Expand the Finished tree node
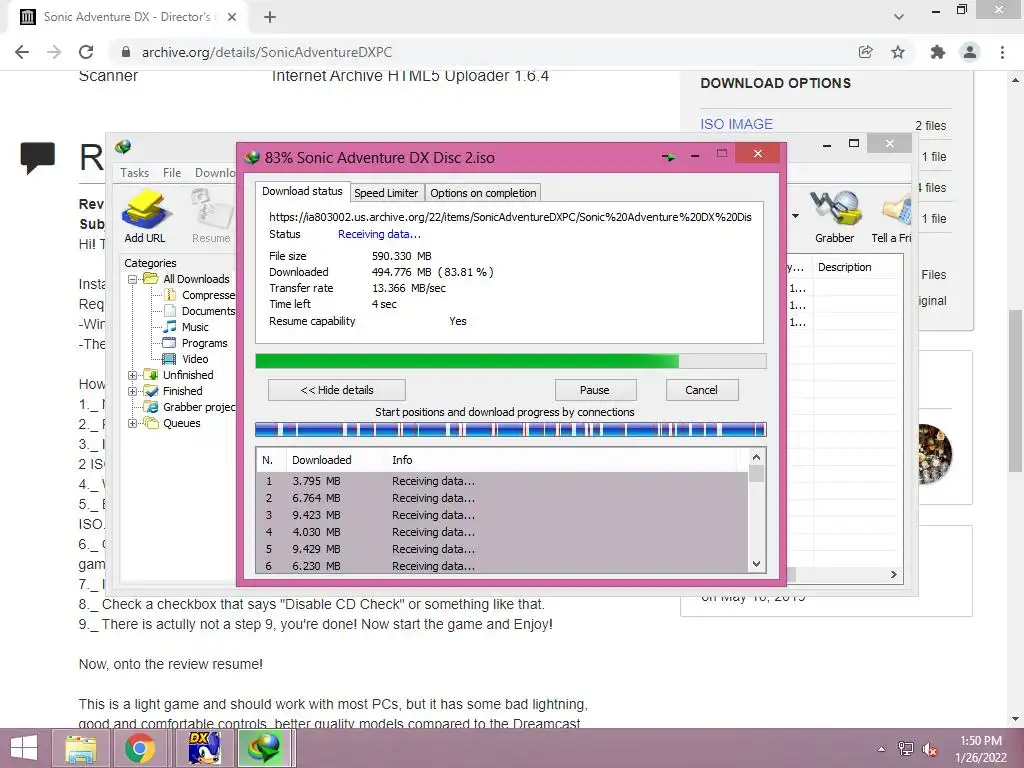 [x=133, y=391]
